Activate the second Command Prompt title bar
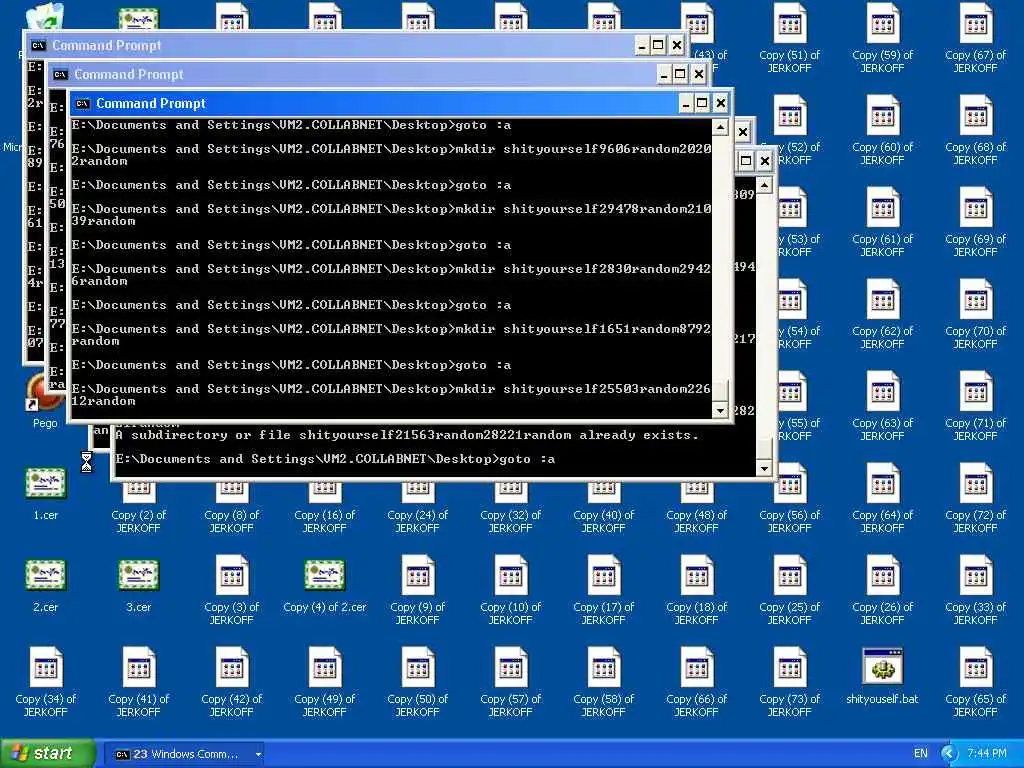This screenshot has height=768, width=1024. click(x=353, y=74)
